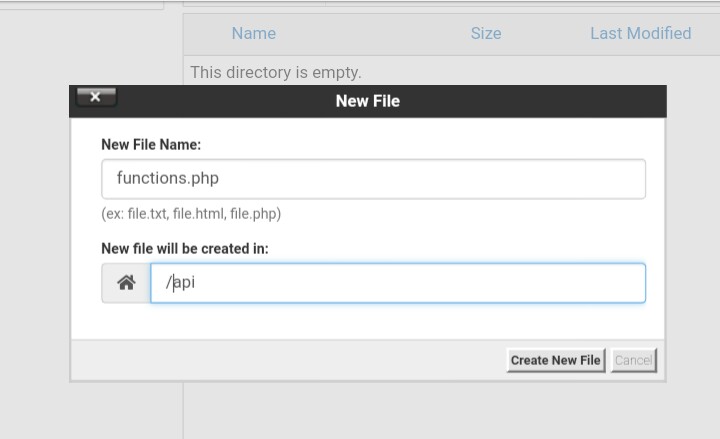Sort files by Last Modified column
The image size is (720, 439).
[x=640, y=33]
